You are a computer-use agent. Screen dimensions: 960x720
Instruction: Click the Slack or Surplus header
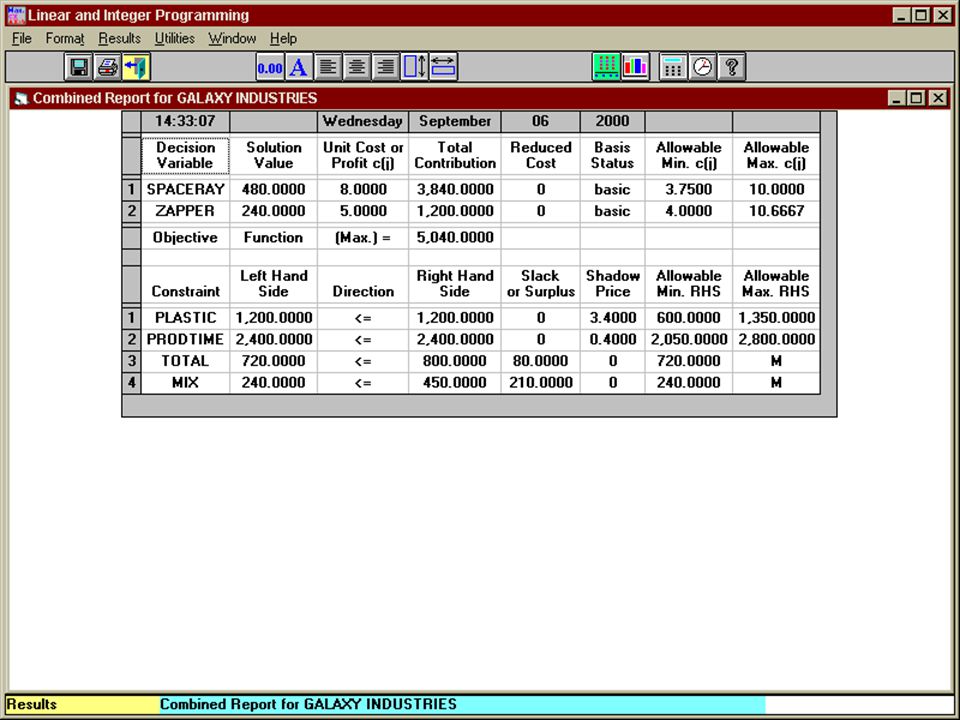[x=541, y=284]
